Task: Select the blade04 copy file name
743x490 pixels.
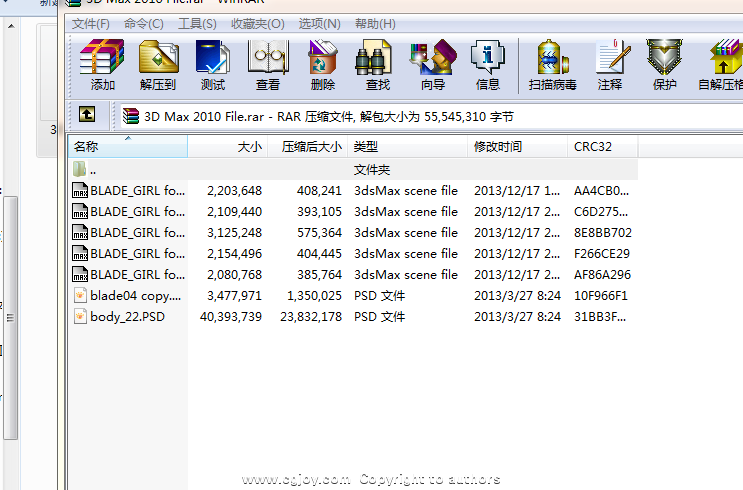Action: point(136,296)
